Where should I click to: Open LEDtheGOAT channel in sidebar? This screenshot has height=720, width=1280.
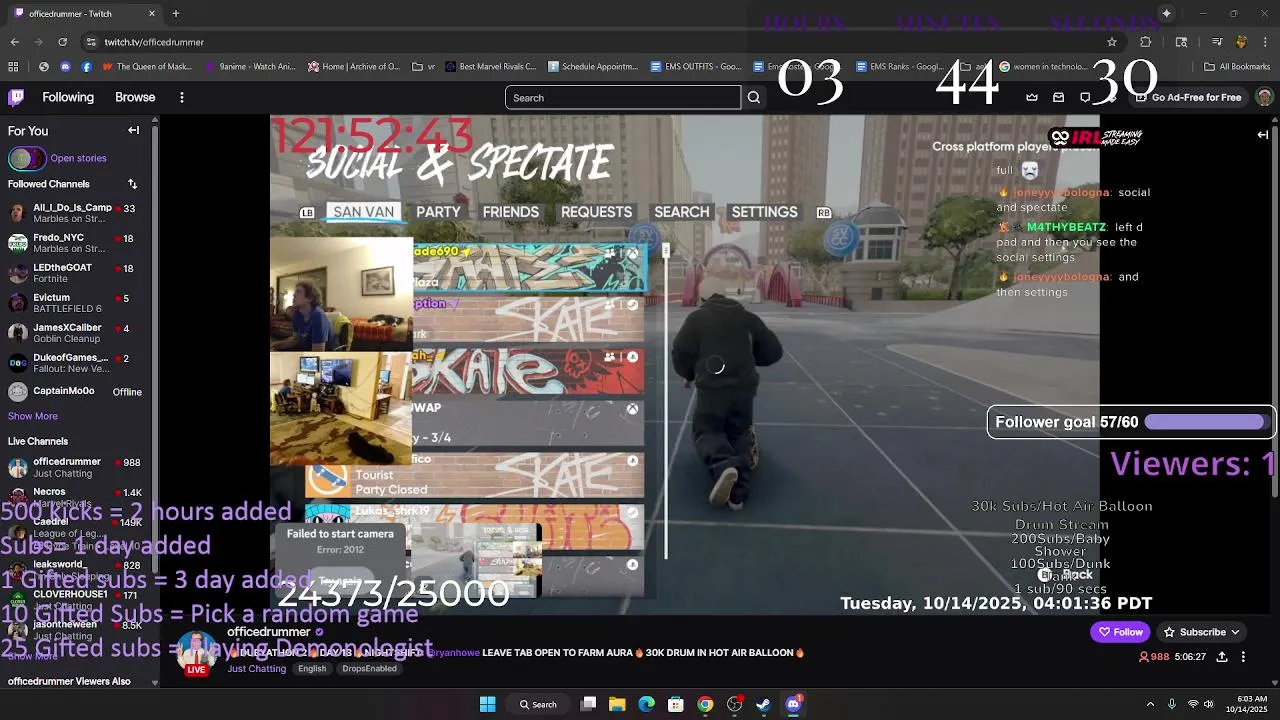click(x=77, y=273)
